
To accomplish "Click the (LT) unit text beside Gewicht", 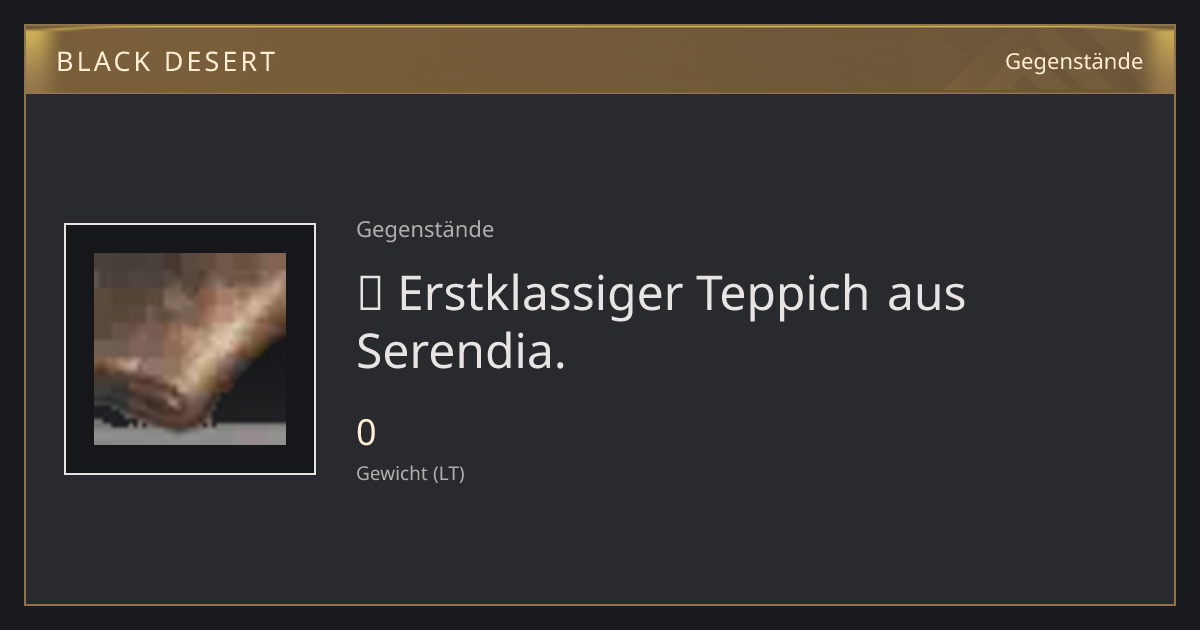I will click(448, 474).
